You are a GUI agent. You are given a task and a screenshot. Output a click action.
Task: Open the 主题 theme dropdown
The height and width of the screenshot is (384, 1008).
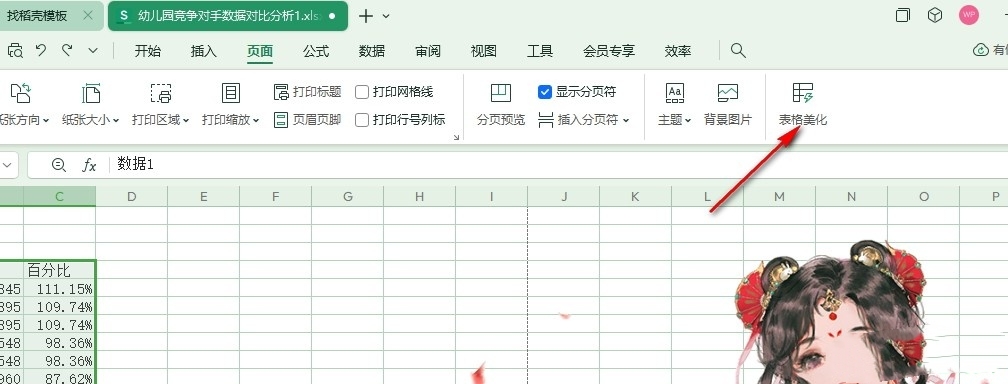pos(674,120)
